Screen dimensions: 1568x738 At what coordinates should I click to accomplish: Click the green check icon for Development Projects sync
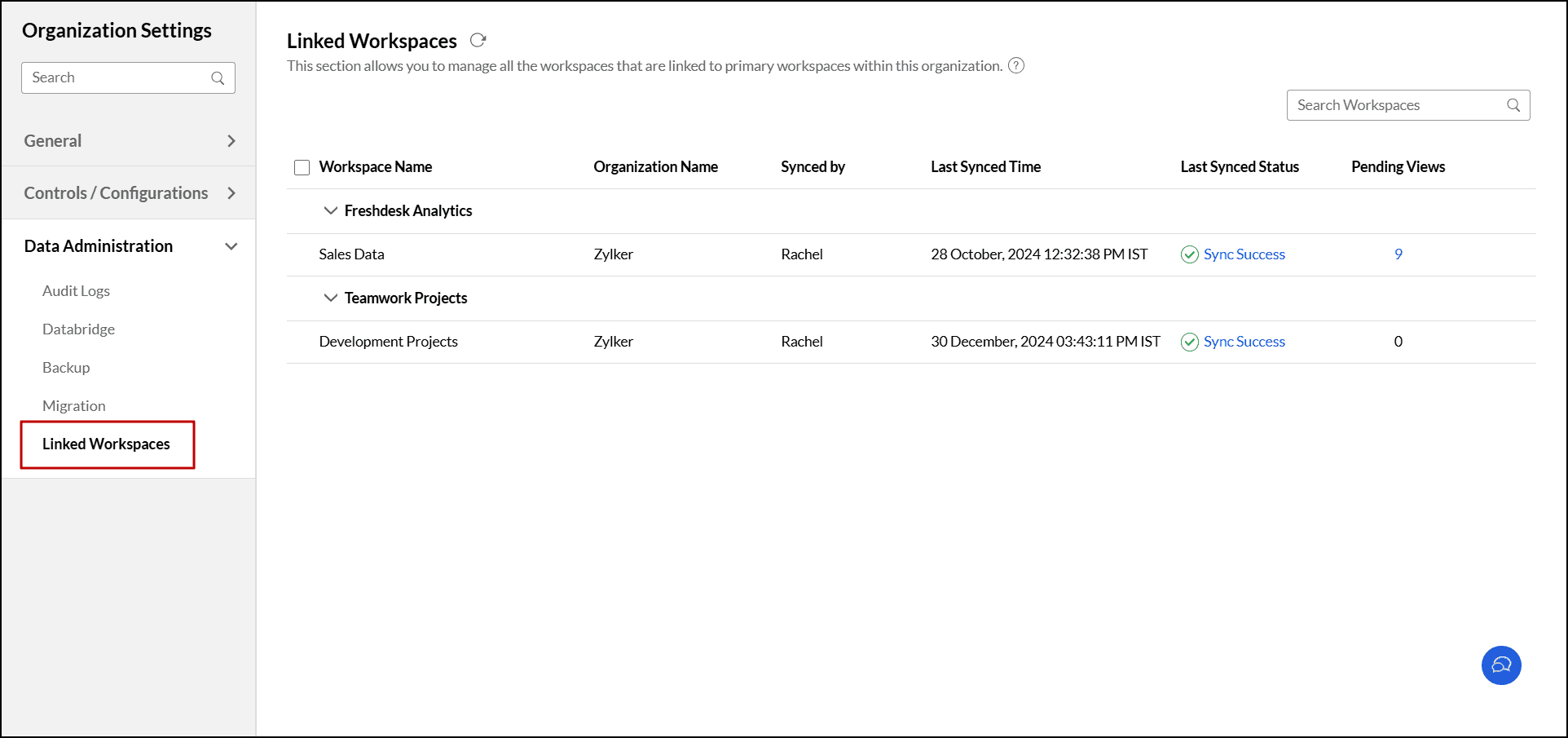tap(1189, 342)
